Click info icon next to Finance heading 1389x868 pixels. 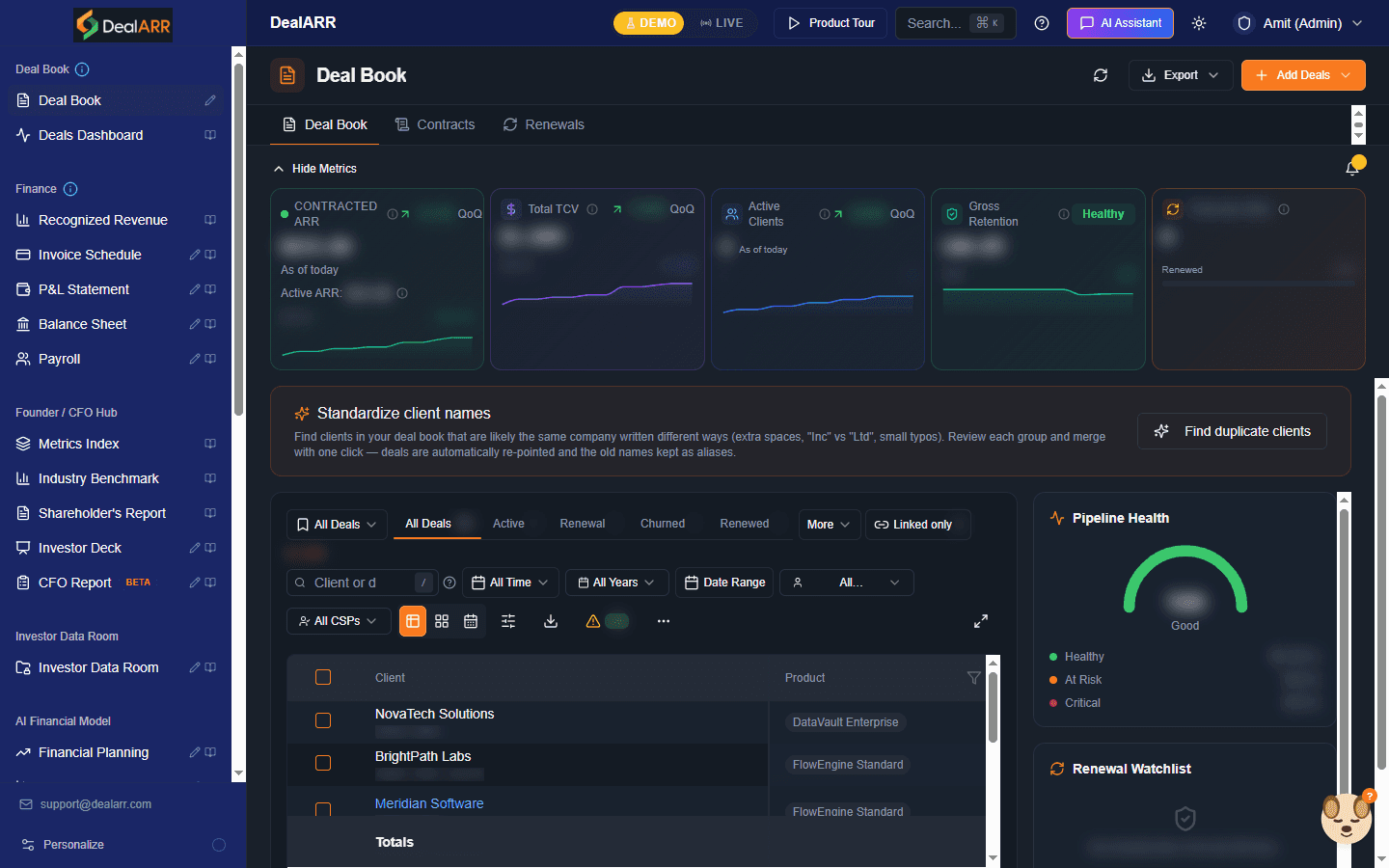[70, 189]
